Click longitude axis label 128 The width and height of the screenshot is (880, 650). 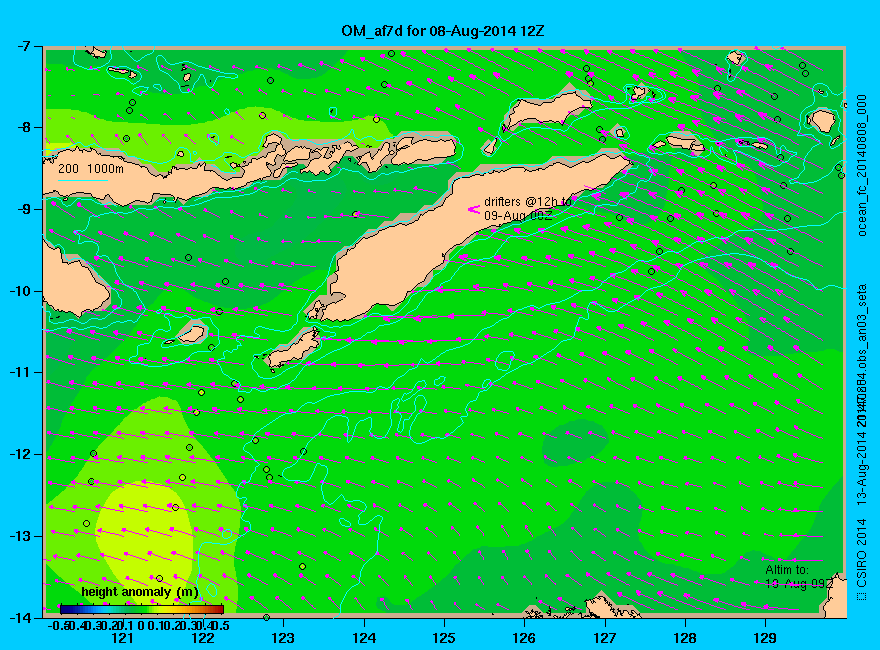tap(685, 638)
